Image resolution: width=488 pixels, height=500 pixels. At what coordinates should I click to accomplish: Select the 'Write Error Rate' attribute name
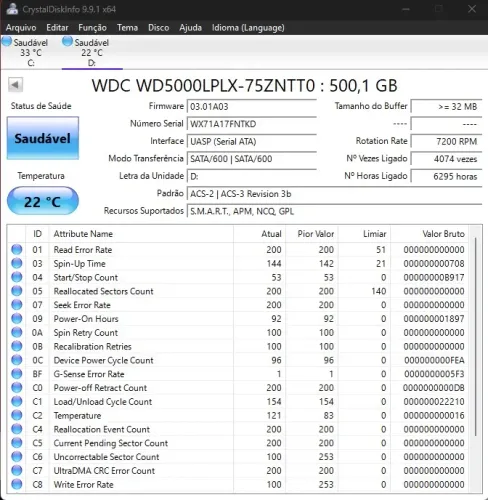(83, 484)
